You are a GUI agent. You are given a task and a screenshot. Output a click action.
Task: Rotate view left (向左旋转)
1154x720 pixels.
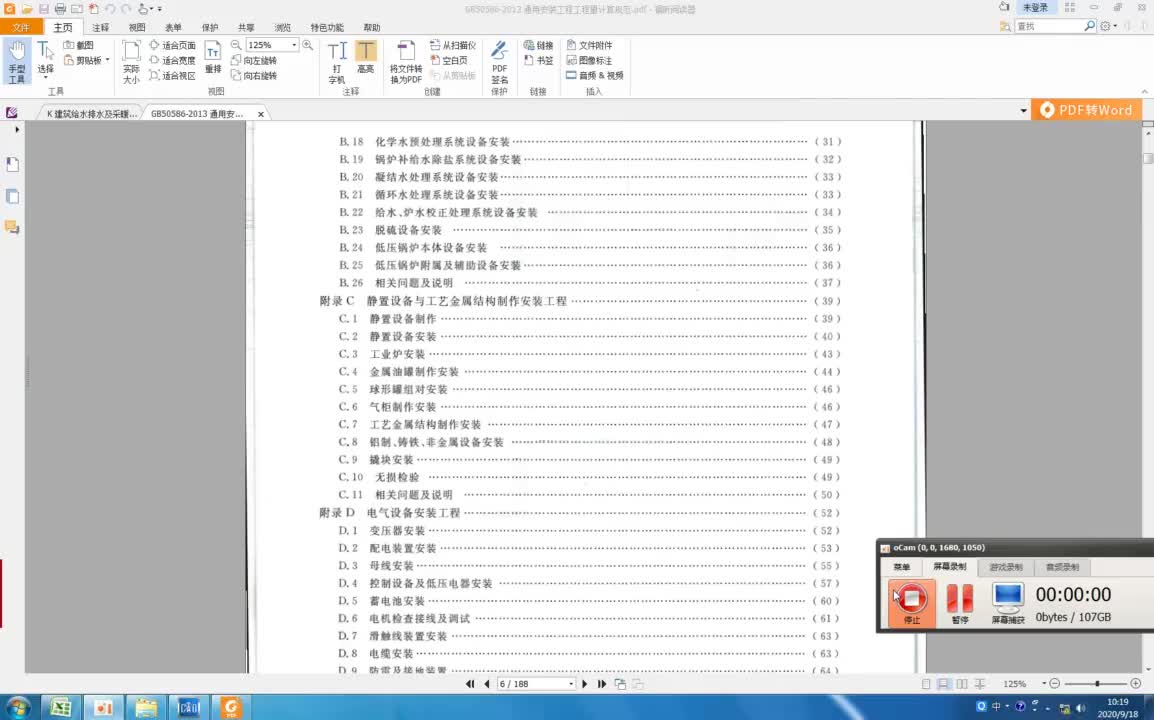pyautogui.click(x=254, y=60)
